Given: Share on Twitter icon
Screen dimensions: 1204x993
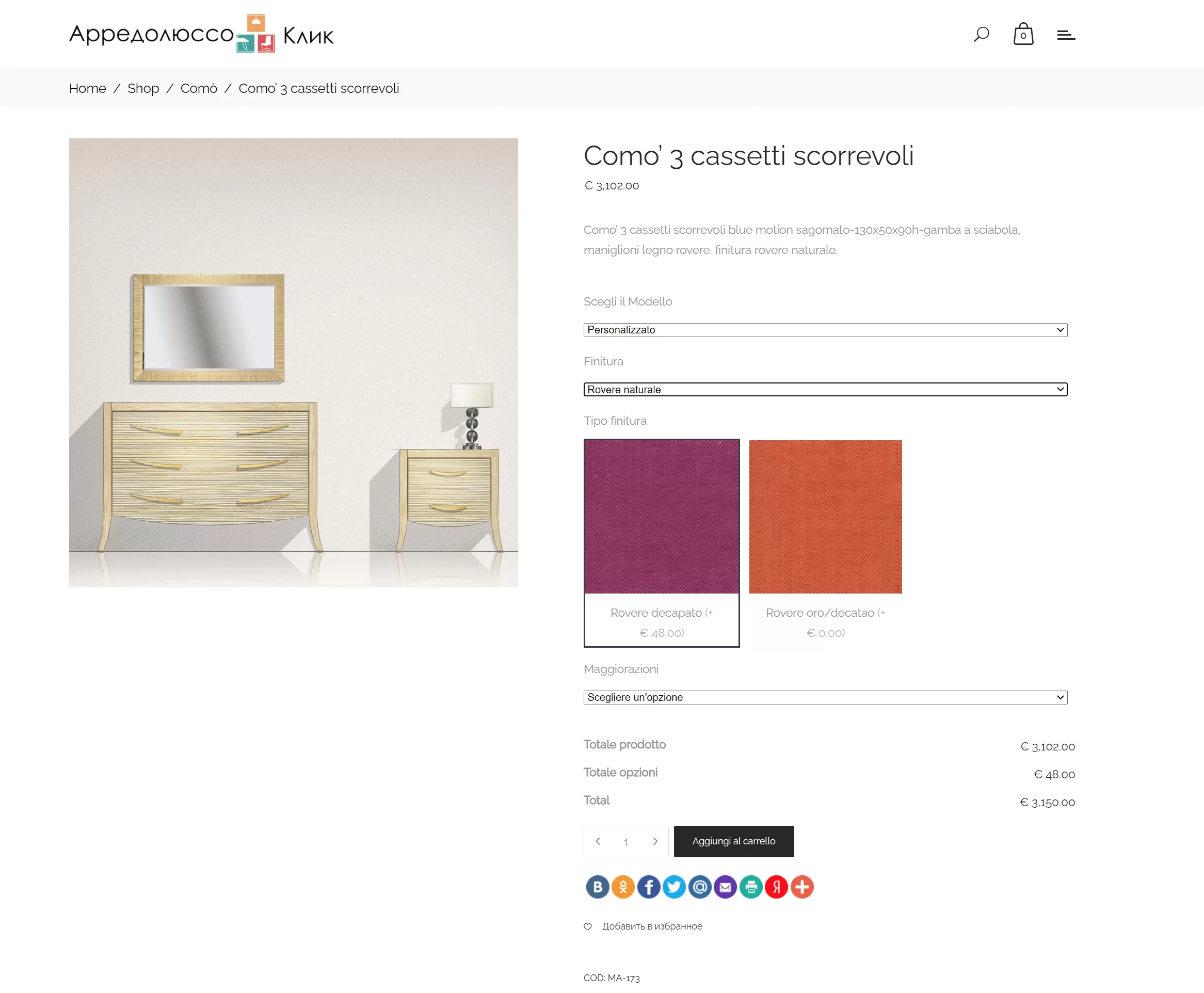Looking at the screenshot, I should coord(674,887).
